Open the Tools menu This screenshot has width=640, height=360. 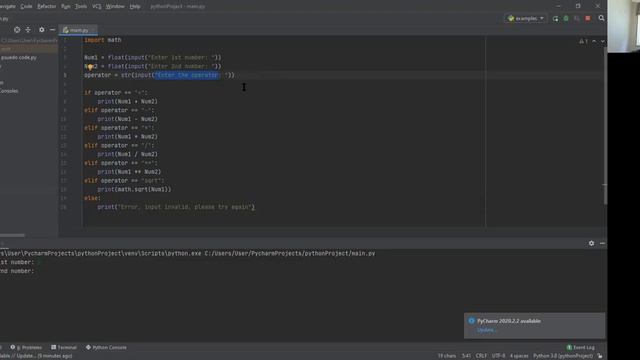click(x=81, y=7)
